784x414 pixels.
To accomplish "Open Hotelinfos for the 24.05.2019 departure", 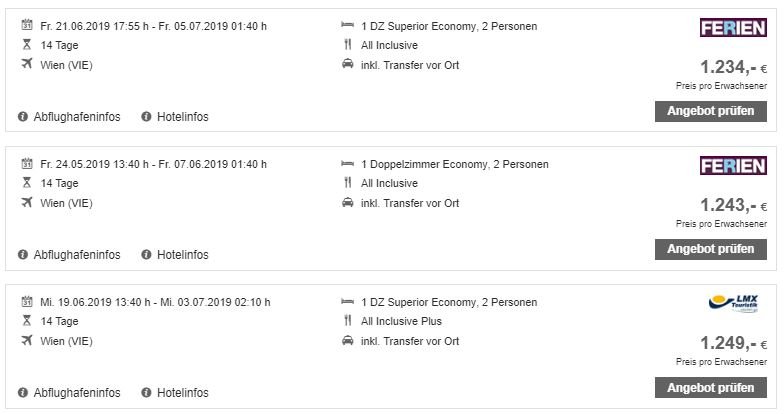I will tap(182, 255).
